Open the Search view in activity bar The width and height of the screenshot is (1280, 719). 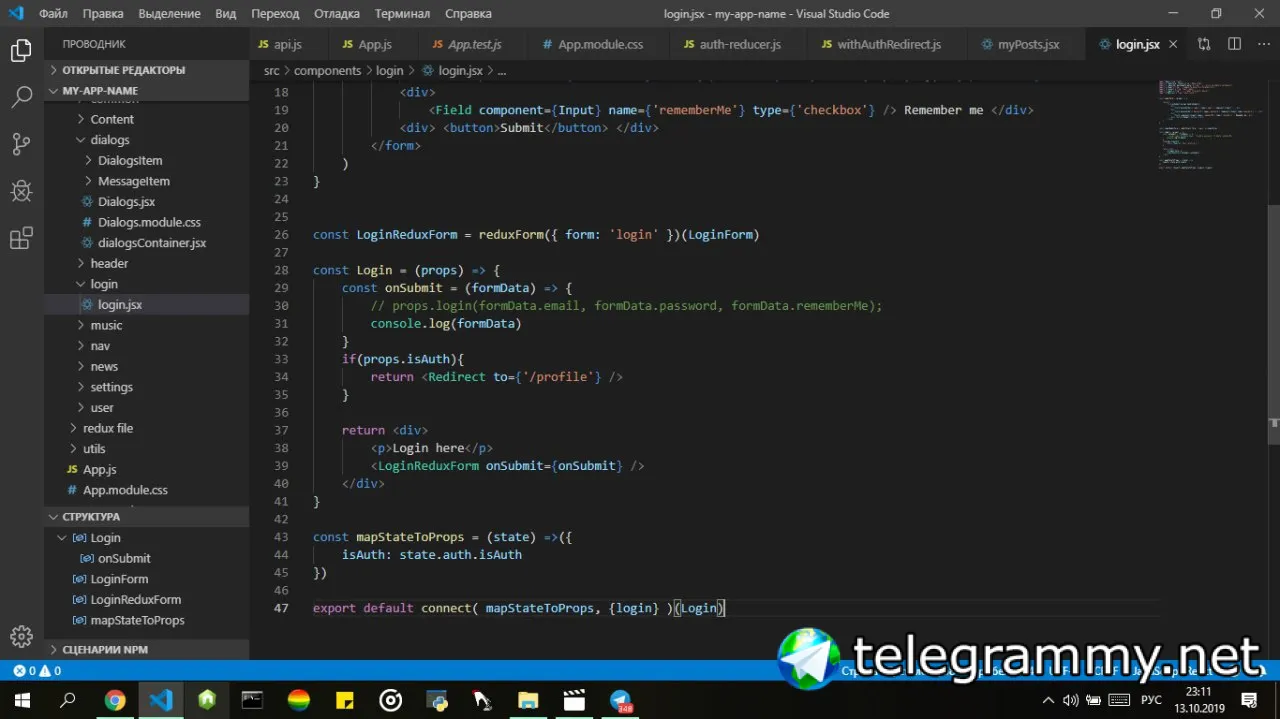[x=21, y=97]
